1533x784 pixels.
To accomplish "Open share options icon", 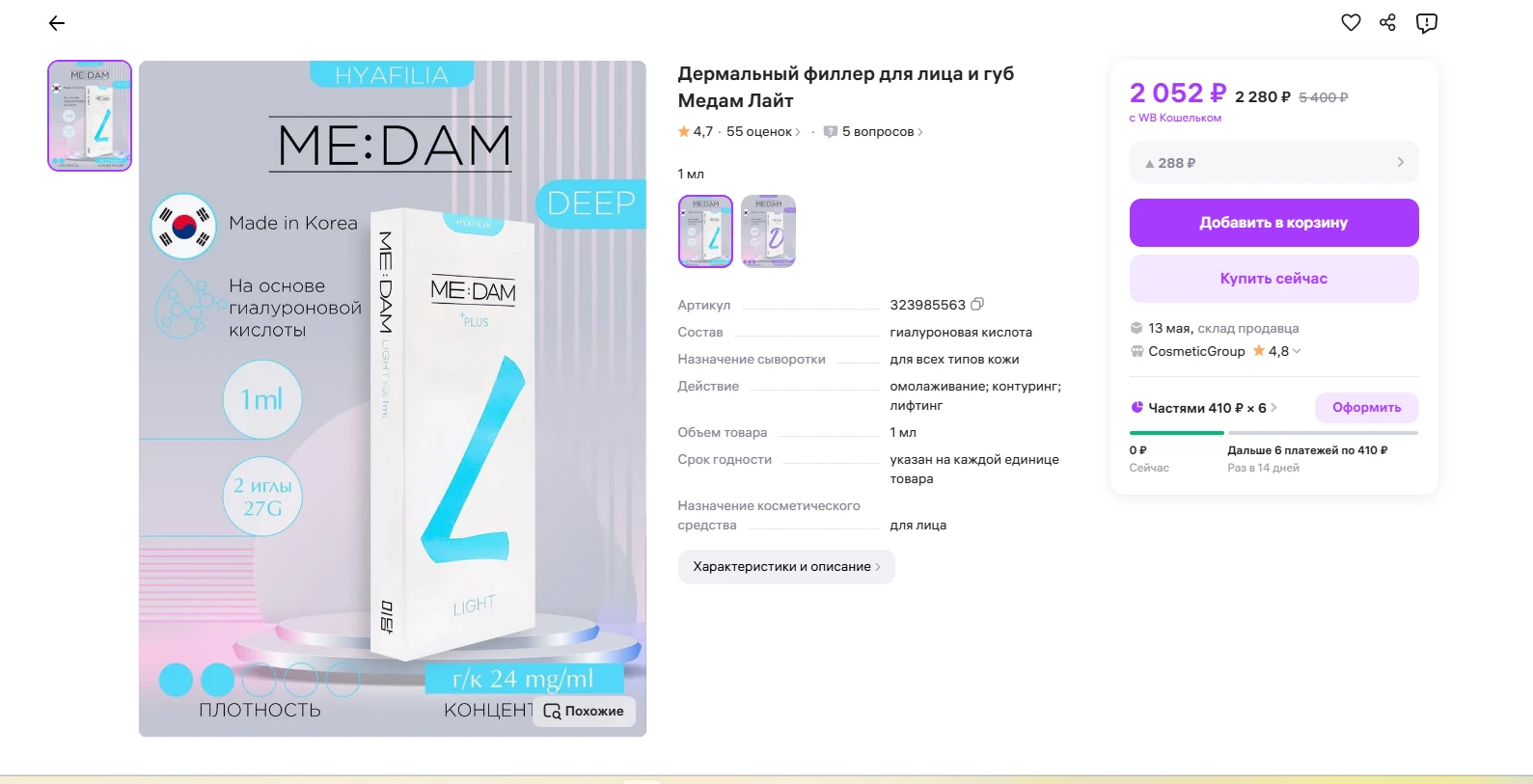I will (x=1387, y=22).
